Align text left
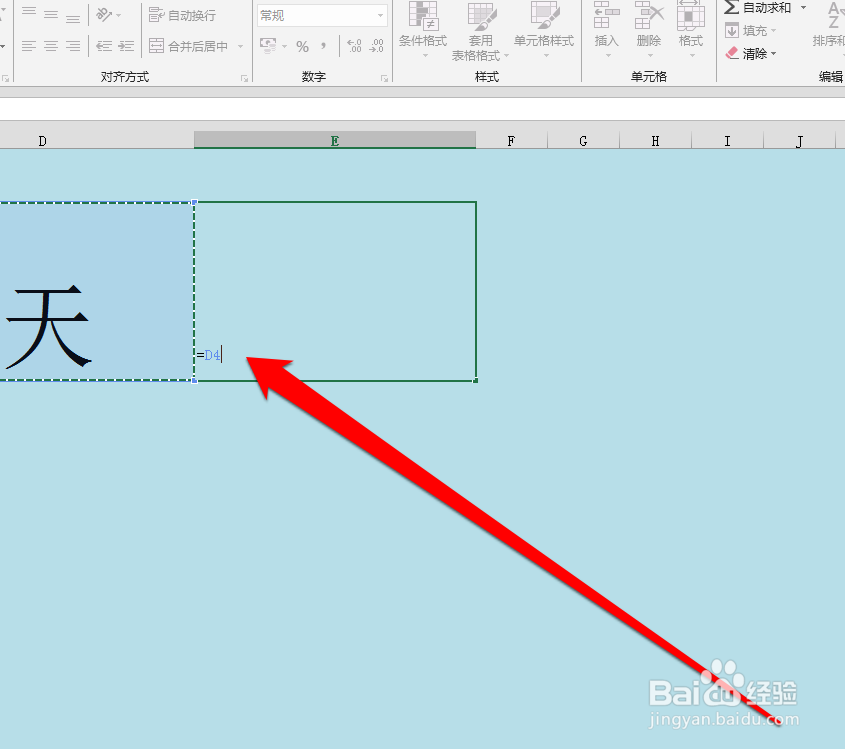This screenshot has height=749, width=845. (x=29, y=46)
